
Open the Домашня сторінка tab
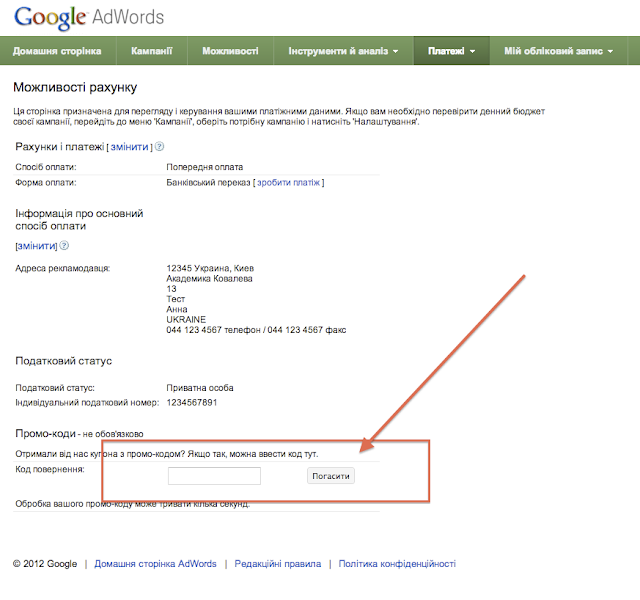(x=57, y=51)
